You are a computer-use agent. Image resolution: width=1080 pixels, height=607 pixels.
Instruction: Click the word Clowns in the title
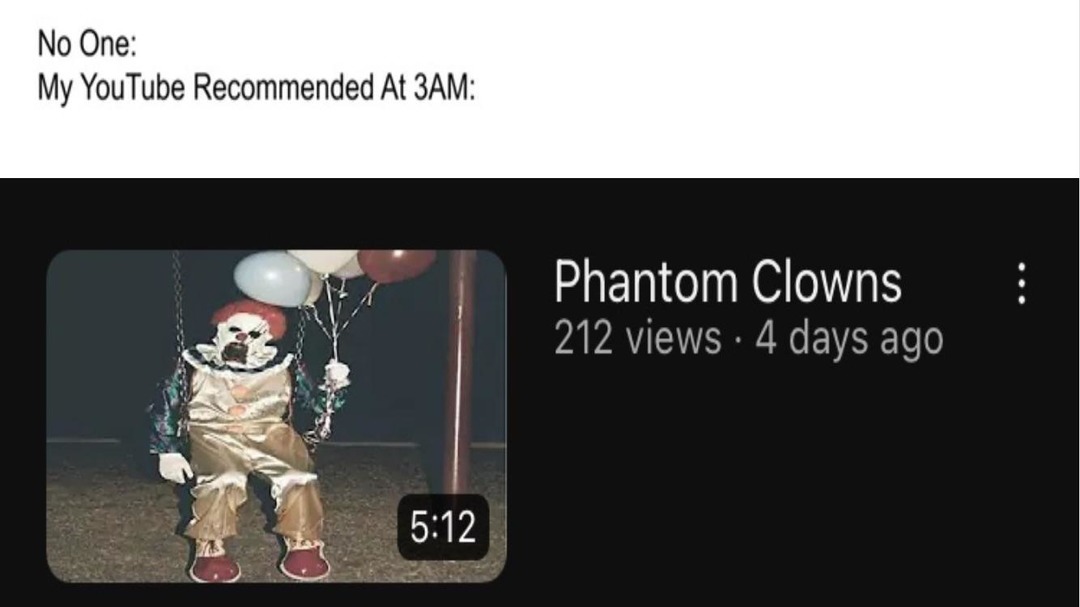pyautogui.click(x=827, y=282)
